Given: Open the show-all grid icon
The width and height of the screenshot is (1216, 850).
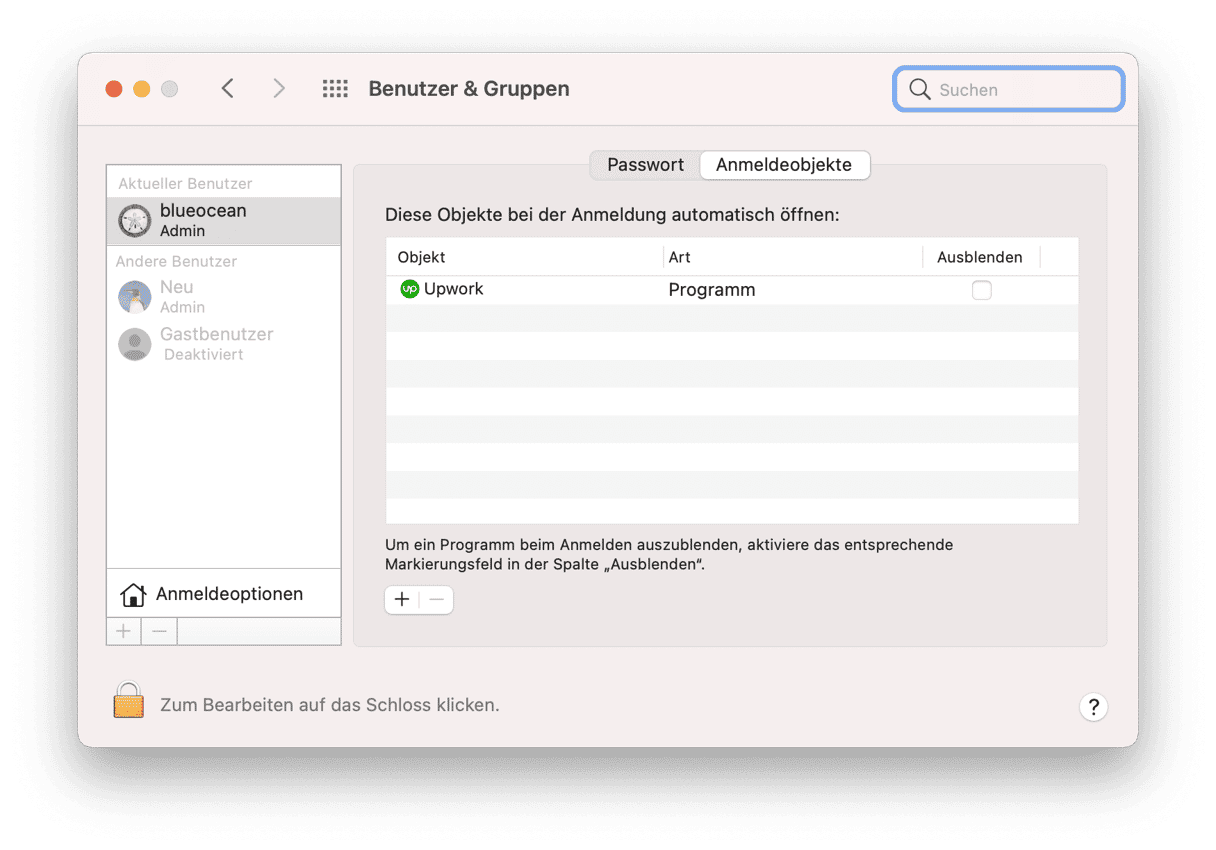Looking at the screenshot, I should coord(335,89).
